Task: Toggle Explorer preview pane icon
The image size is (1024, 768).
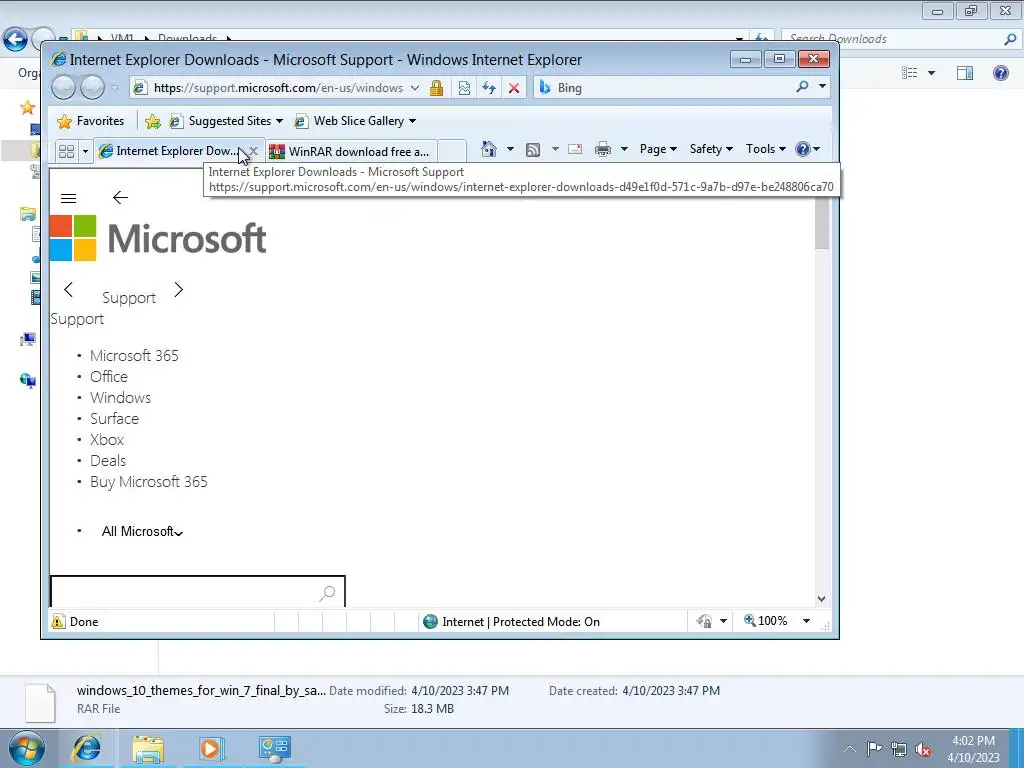Action: (x=965, y=72)
